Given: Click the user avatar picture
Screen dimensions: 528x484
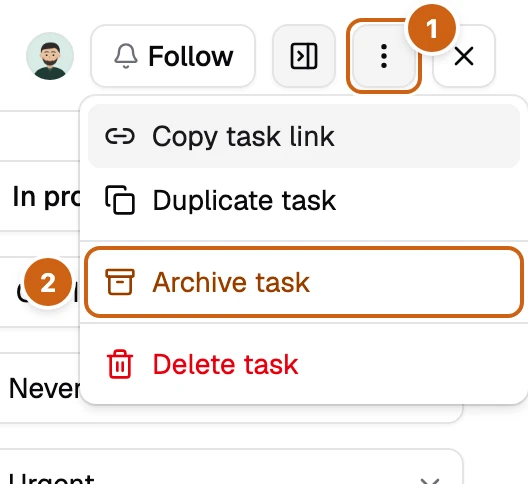Looking at the screenshot, I should 50,56.
